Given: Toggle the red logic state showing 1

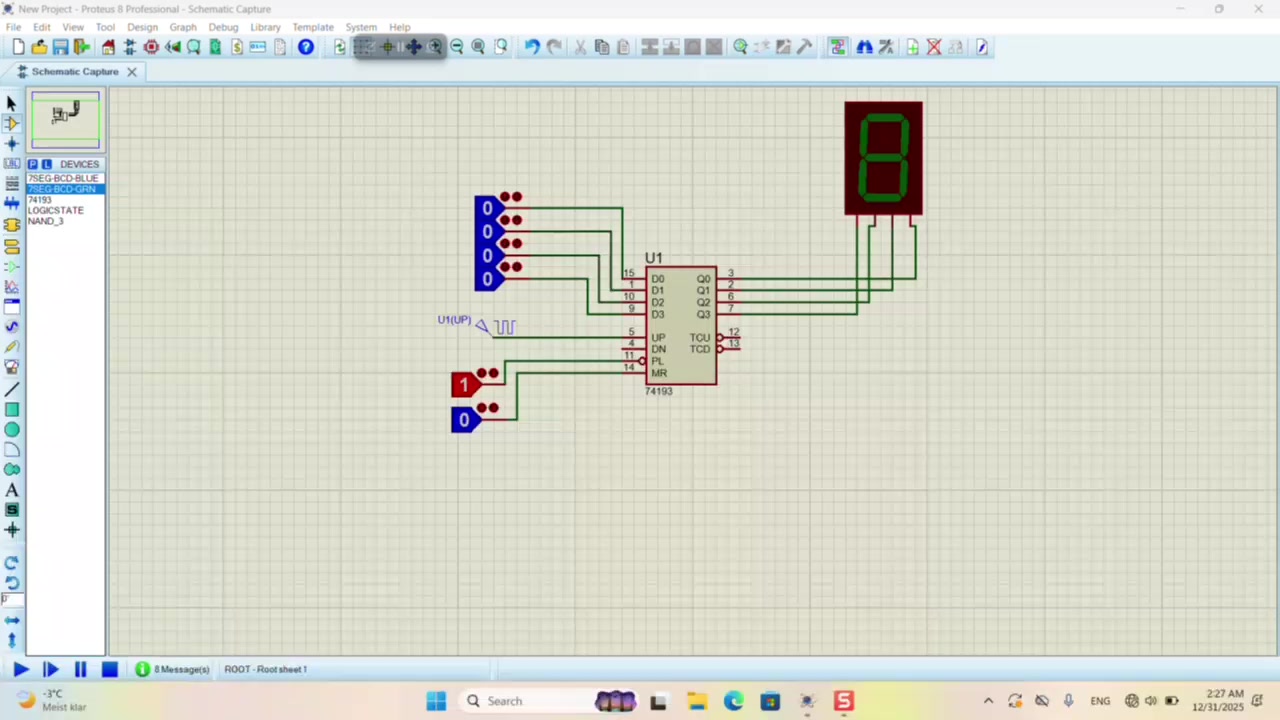Looking at the screenshot, I should (464, 385).
